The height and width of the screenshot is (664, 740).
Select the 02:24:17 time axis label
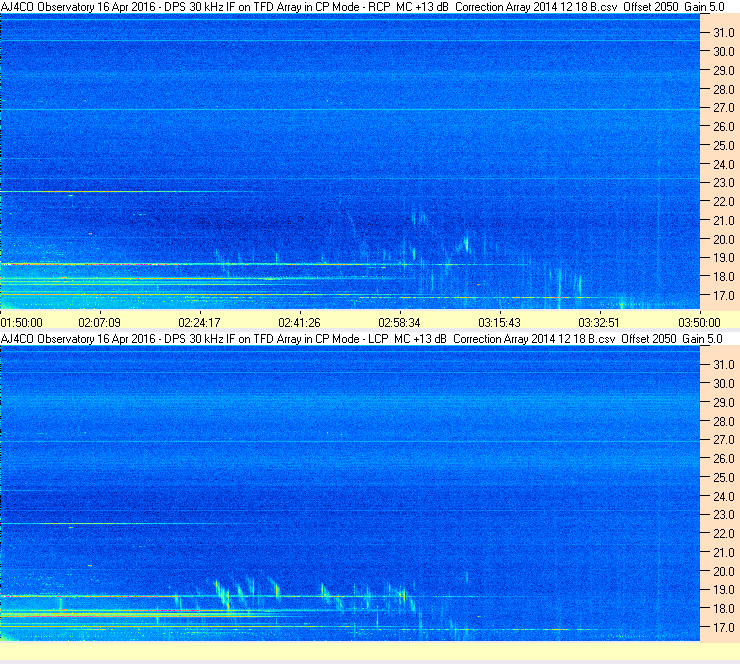coord(200,323)
